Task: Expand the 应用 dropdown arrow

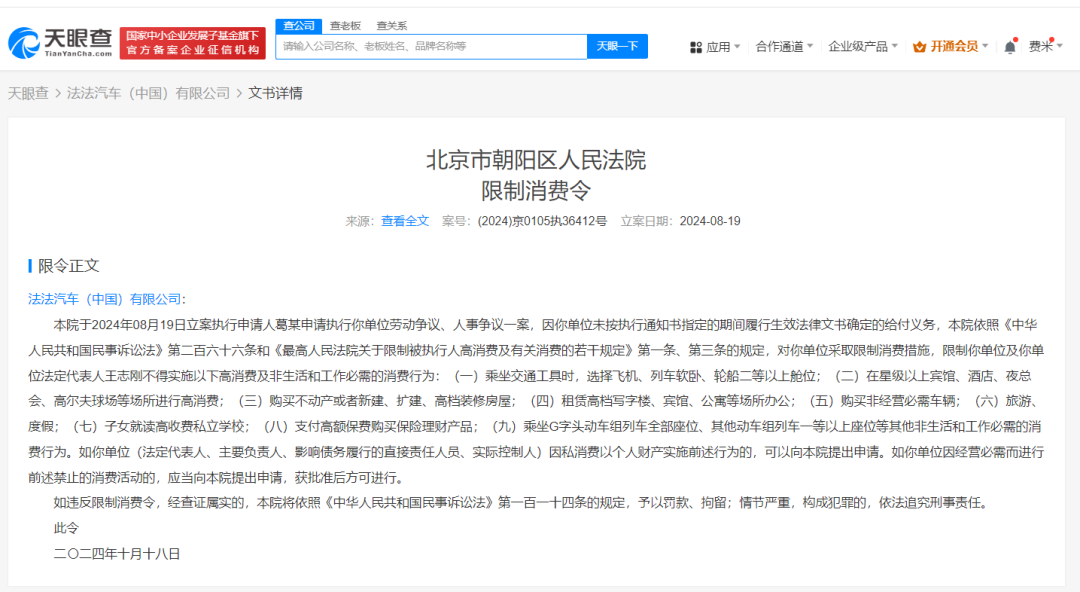Action: pos(737,46)
